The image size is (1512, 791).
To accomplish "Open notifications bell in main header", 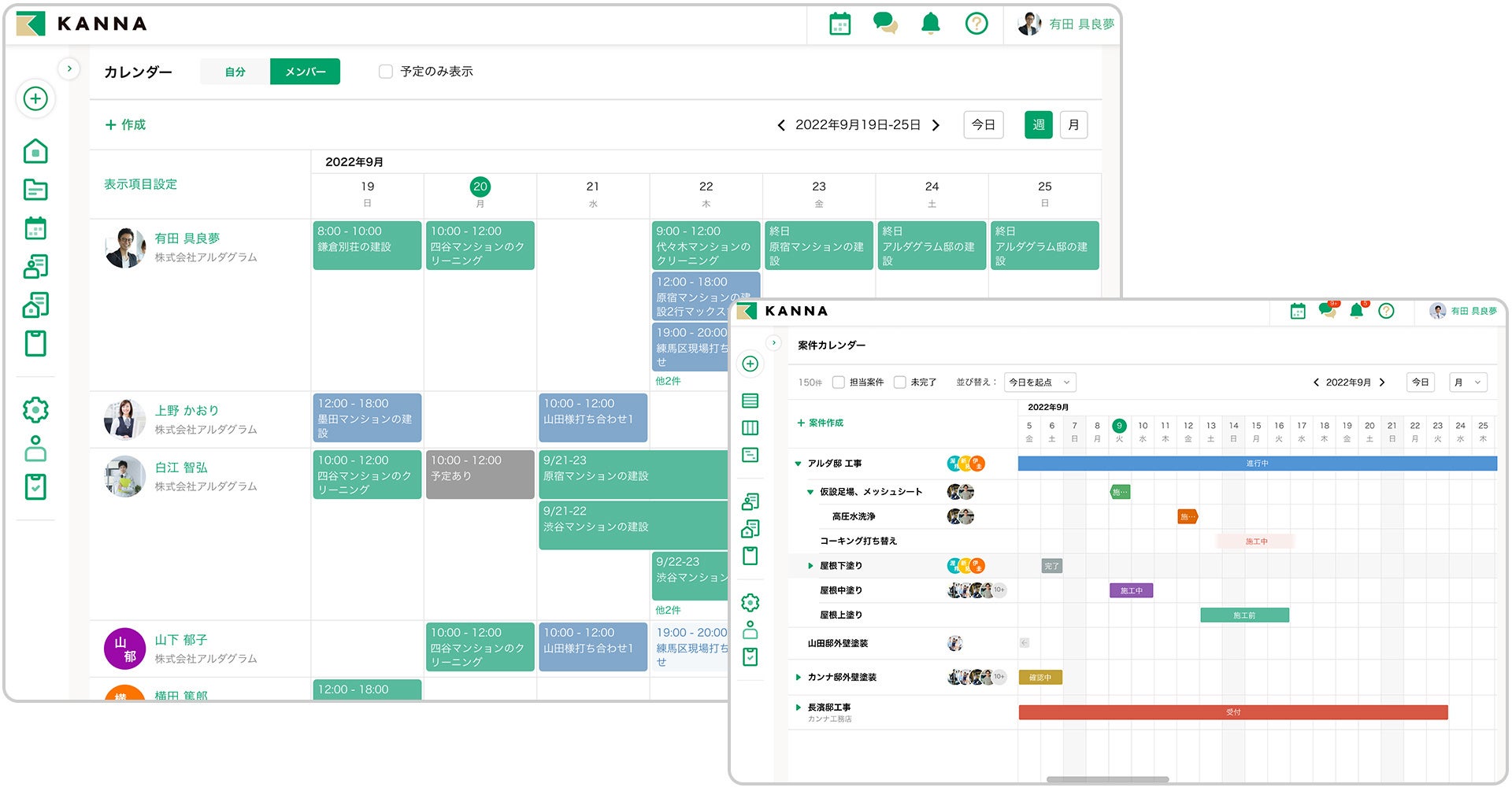I will (x=931, y=24).
